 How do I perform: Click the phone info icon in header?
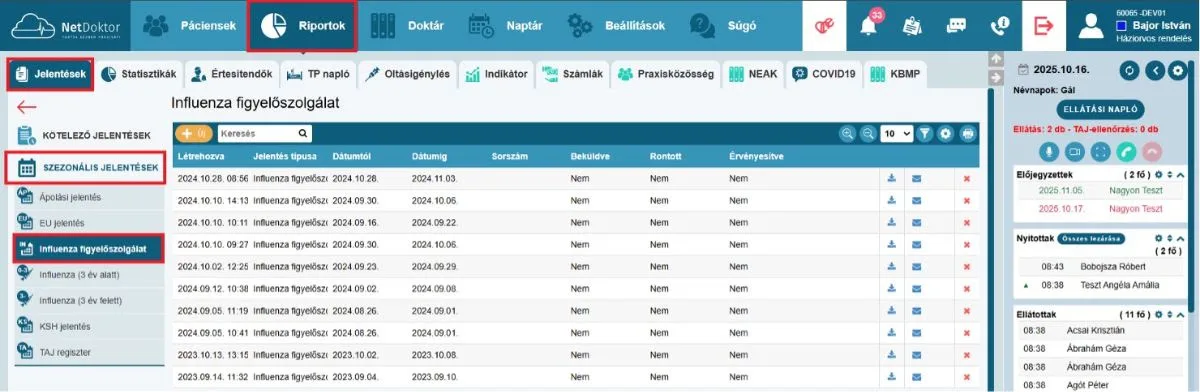click(x=999, y=27)
